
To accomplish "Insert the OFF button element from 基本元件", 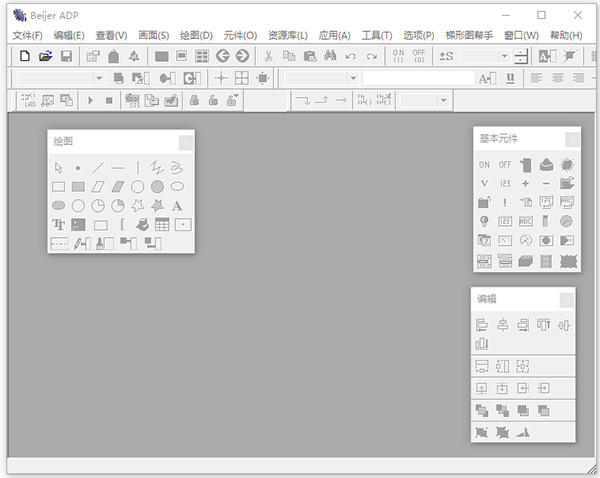I will [x=505, y=165].
